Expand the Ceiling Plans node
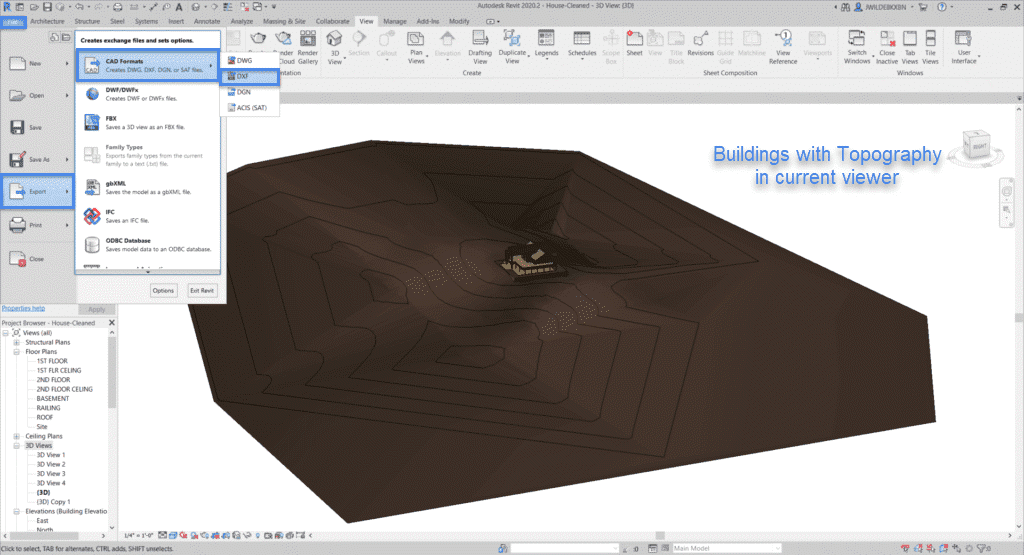The image size is (1024, 555). [16, 436]
